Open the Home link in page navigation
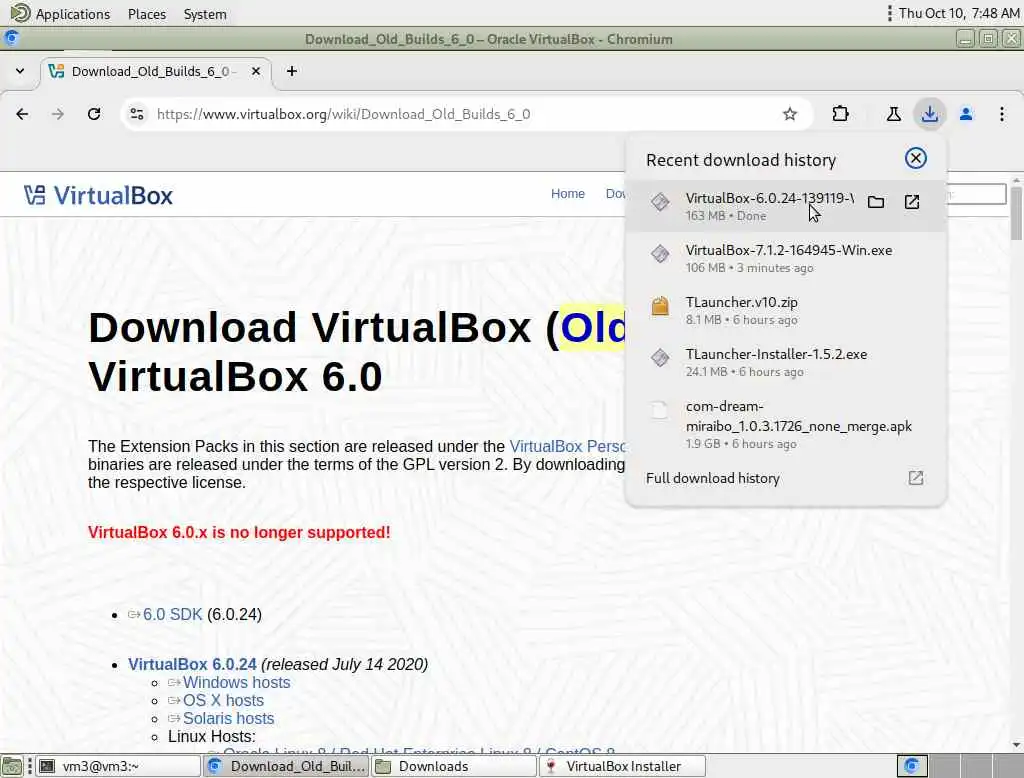Viewport: 1024px width, 778px height. (x=568, y=193)
